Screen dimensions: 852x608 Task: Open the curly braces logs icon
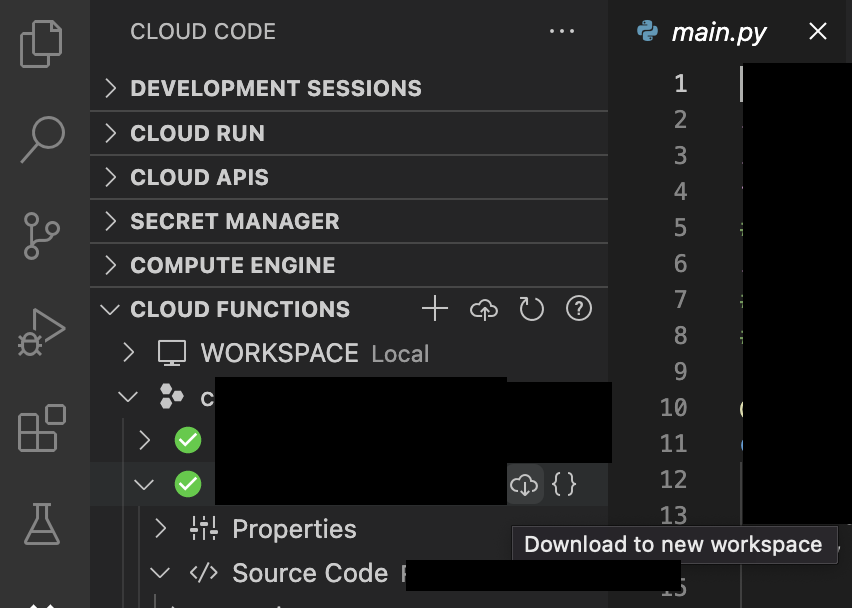pos(564,485)
